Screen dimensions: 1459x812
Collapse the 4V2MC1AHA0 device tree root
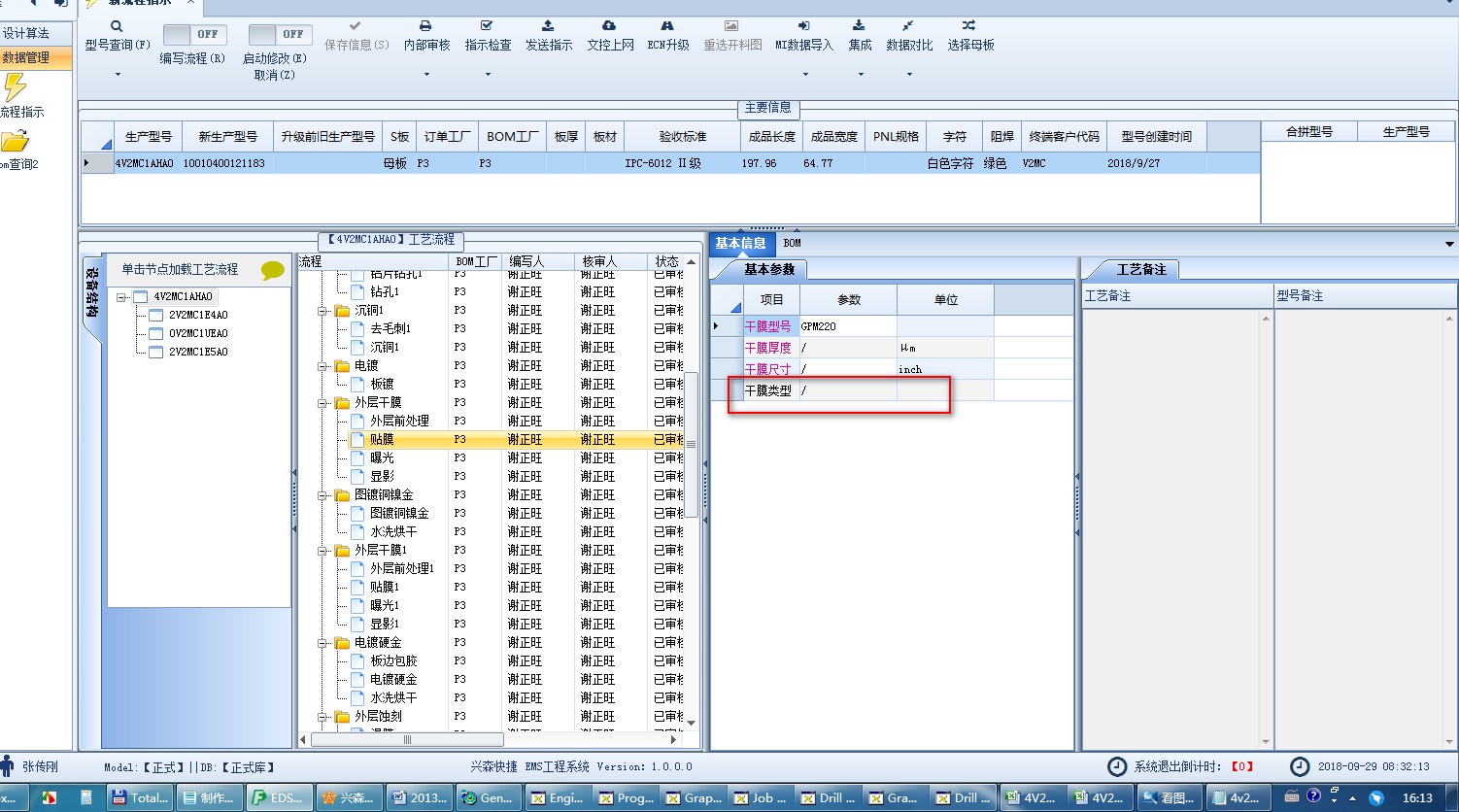tap(121, 297)
